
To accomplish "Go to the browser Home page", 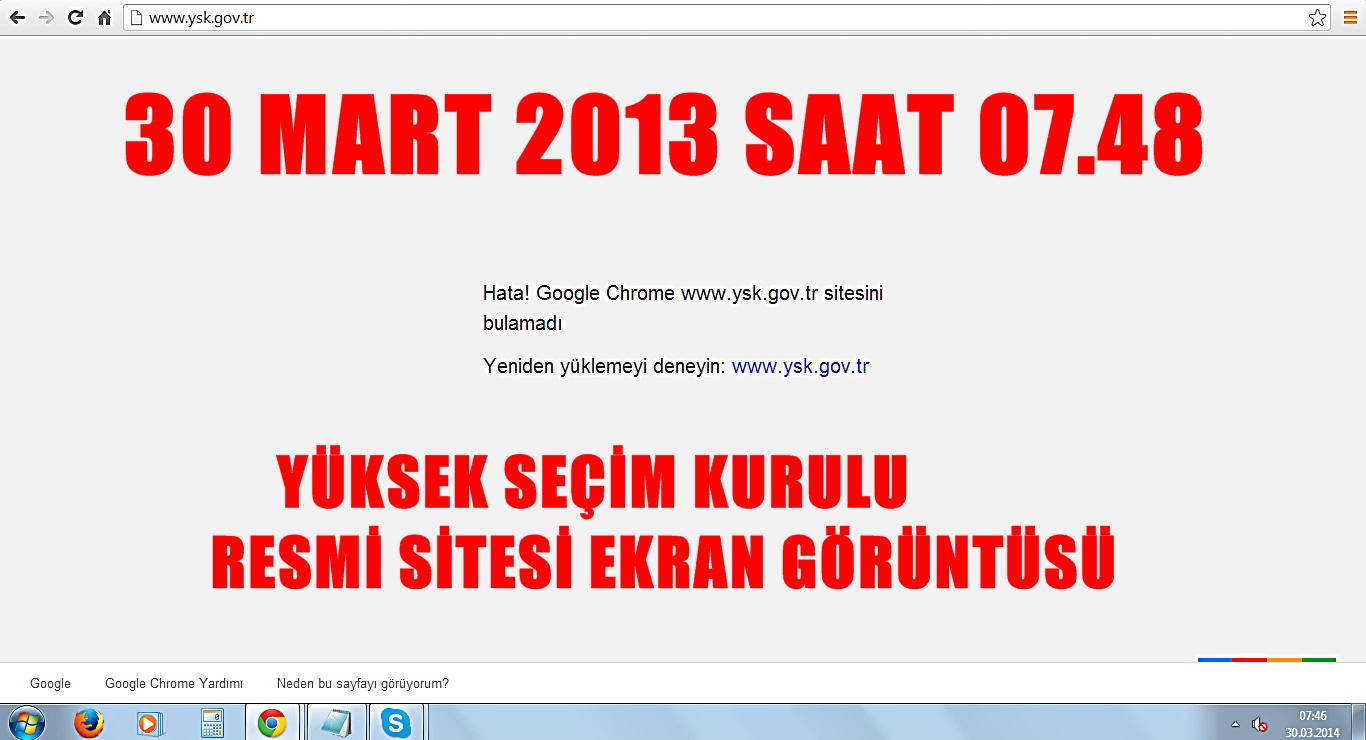I will (104, 18).
